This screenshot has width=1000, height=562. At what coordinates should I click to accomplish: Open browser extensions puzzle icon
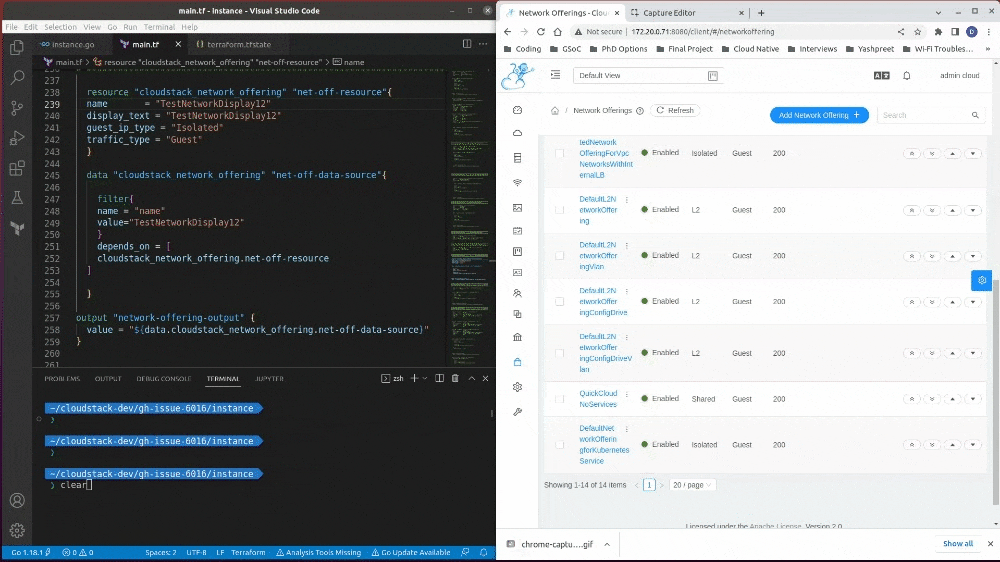(x=938, y=31)
